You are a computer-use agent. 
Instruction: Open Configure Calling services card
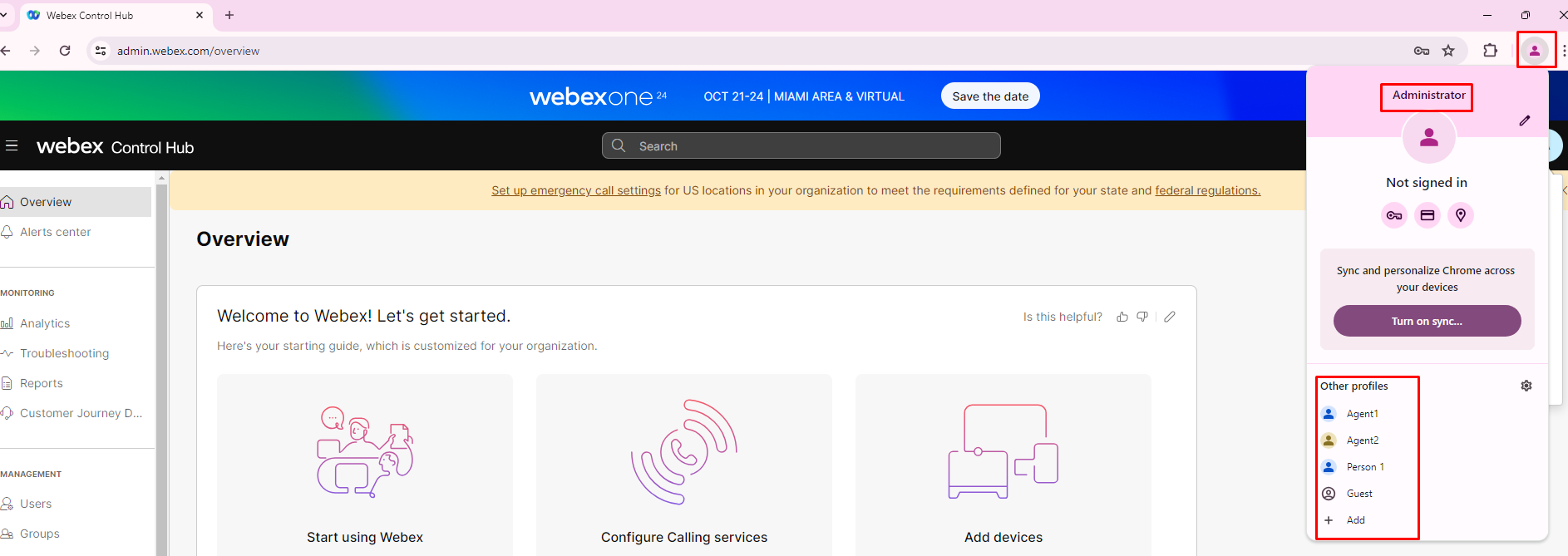click(684, 465)
